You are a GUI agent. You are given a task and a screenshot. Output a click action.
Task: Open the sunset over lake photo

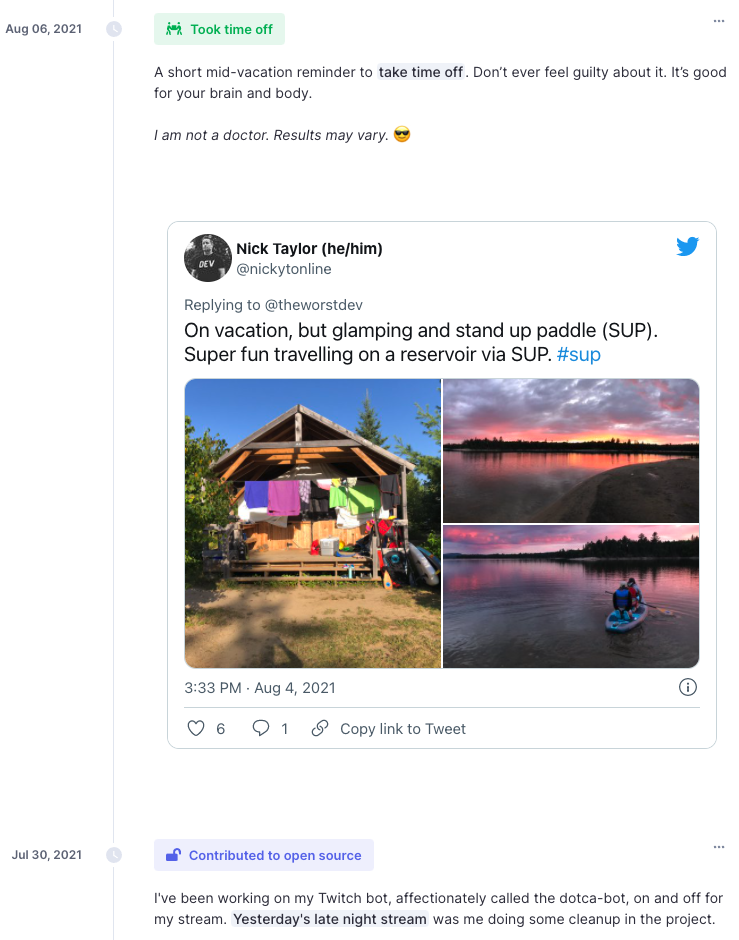coord(571,450)
